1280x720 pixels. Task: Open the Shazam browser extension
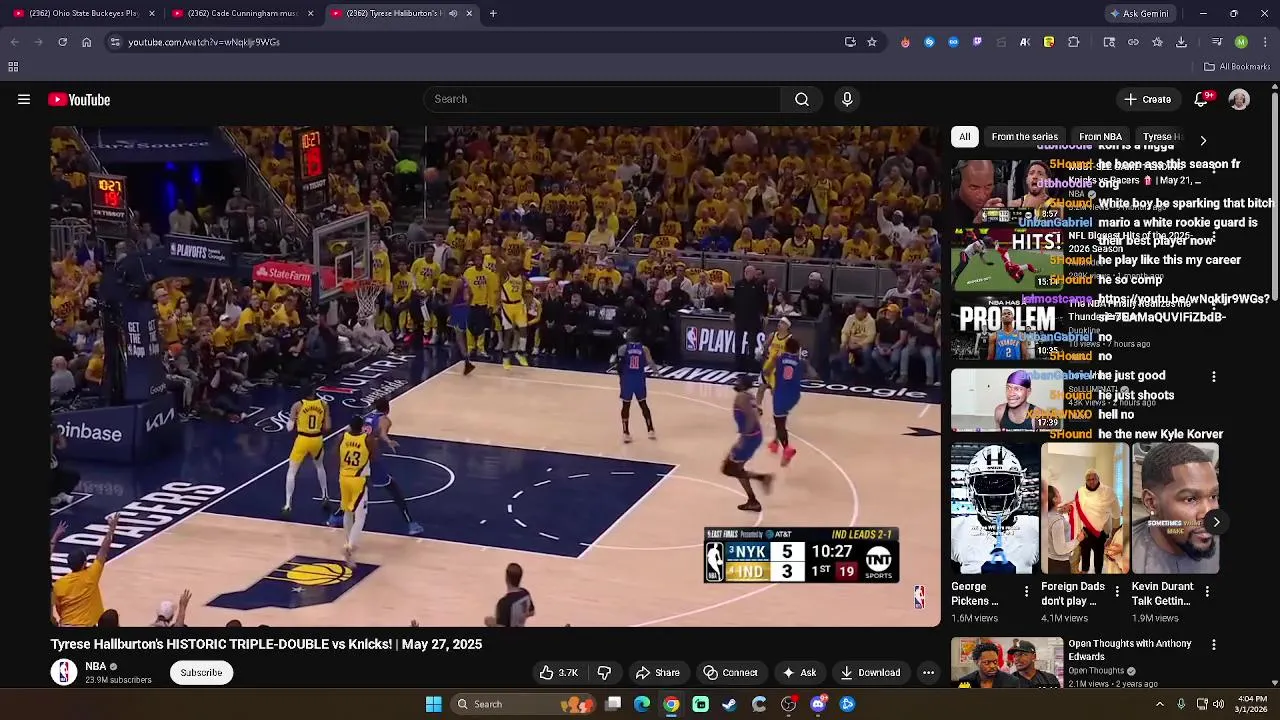click(x=929, y=42)
